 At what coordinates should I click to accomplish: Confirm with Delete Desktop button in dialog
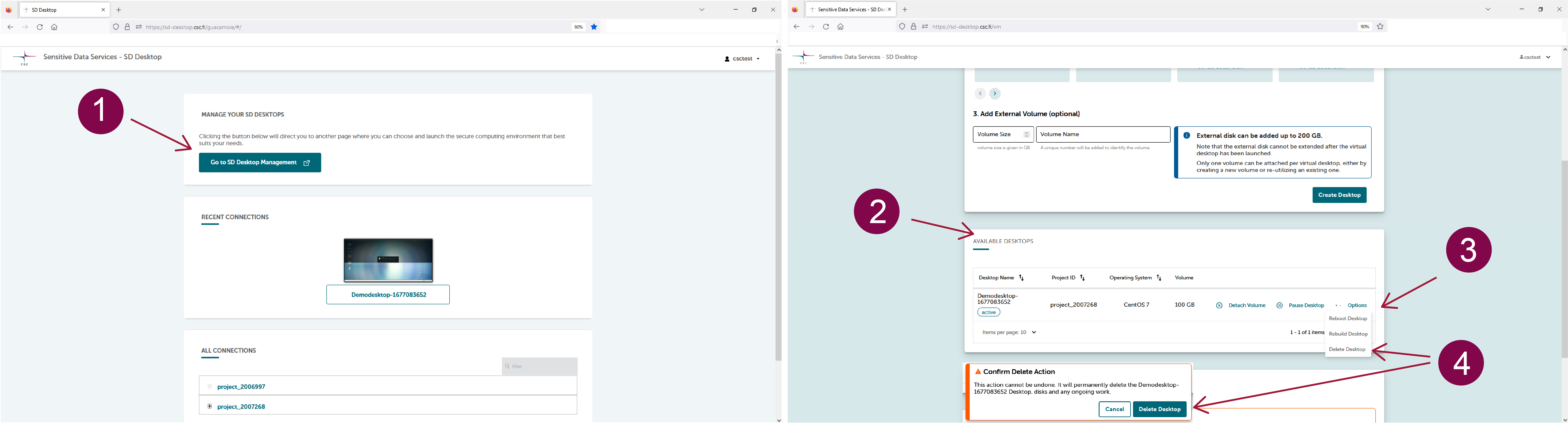pos(1159,410)
